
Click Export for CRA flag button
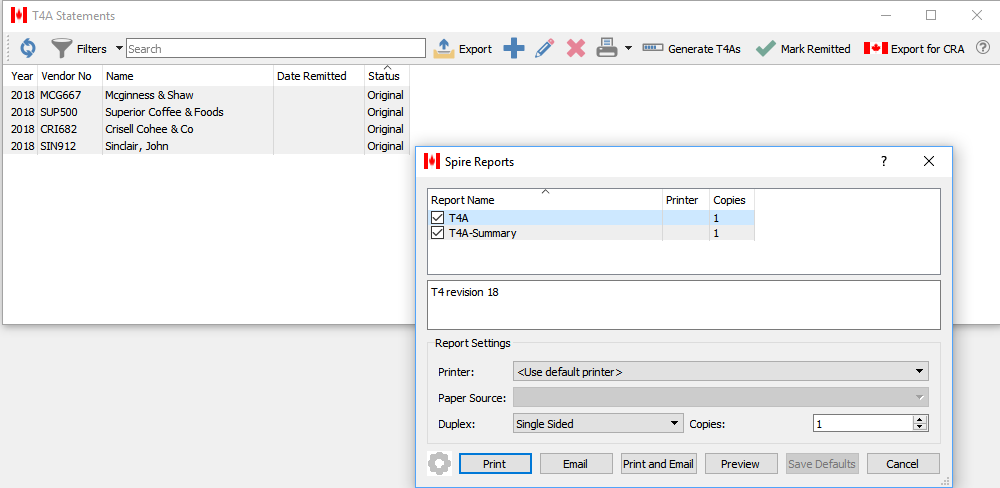click(914, 48)
